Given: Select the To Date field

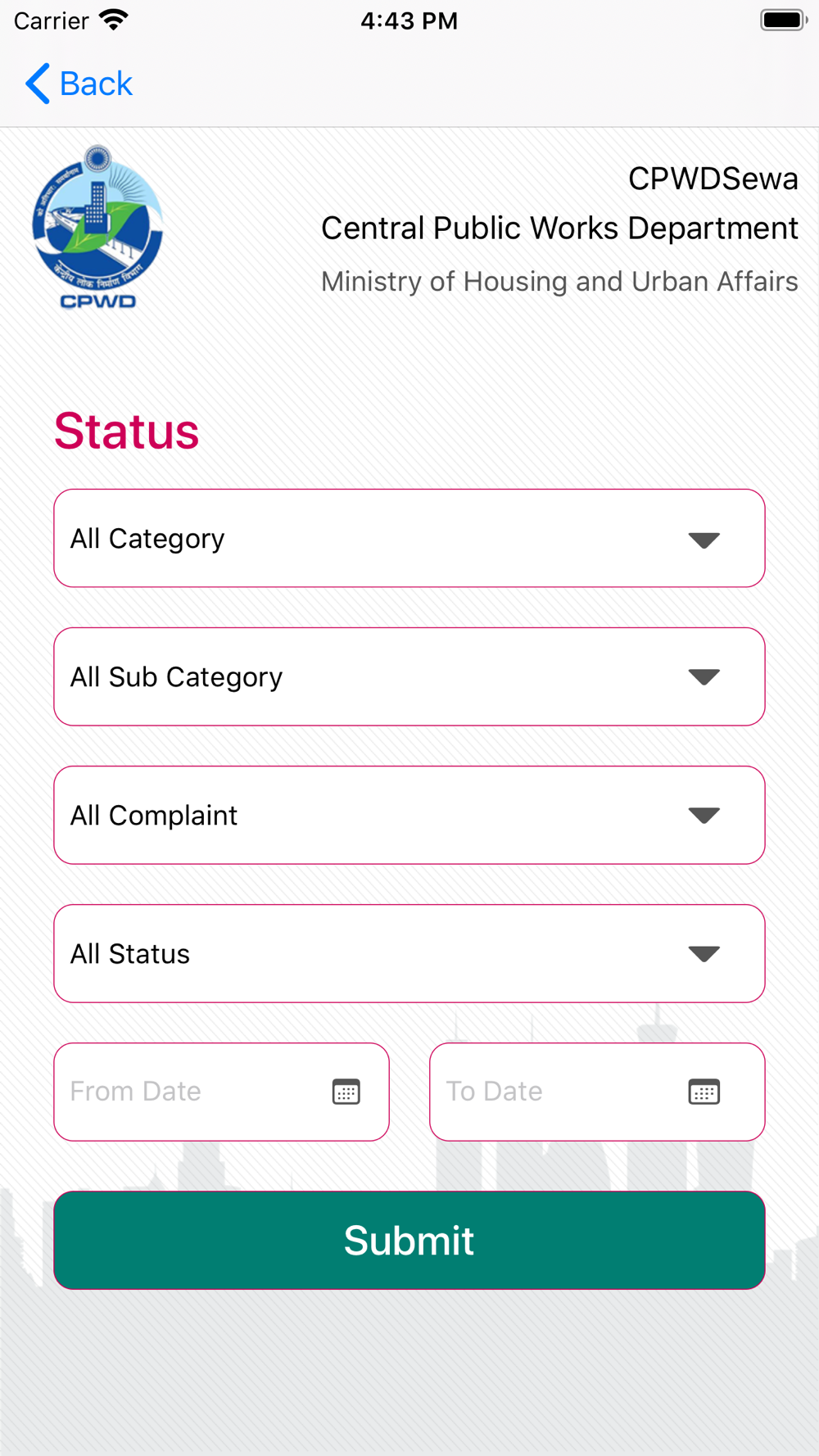Looking at the screenshot, I should (x=597, y=1092).
